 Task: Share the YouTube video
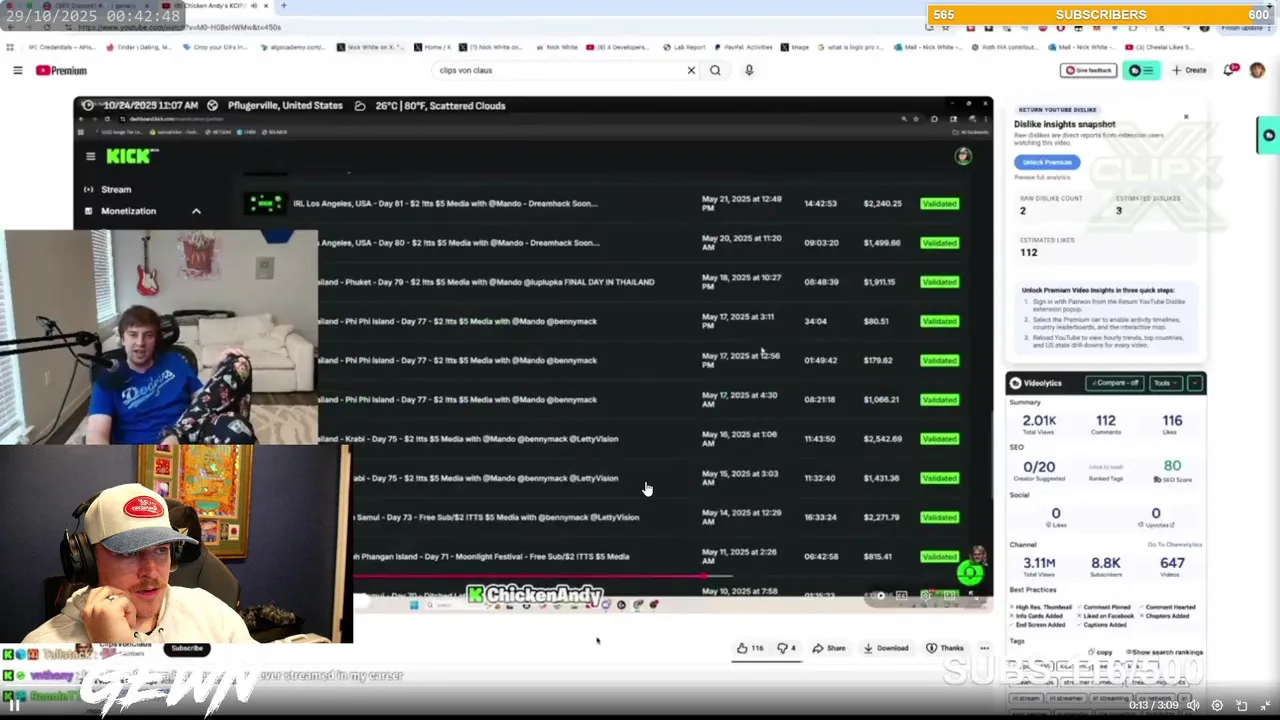[x=829, y=648]
